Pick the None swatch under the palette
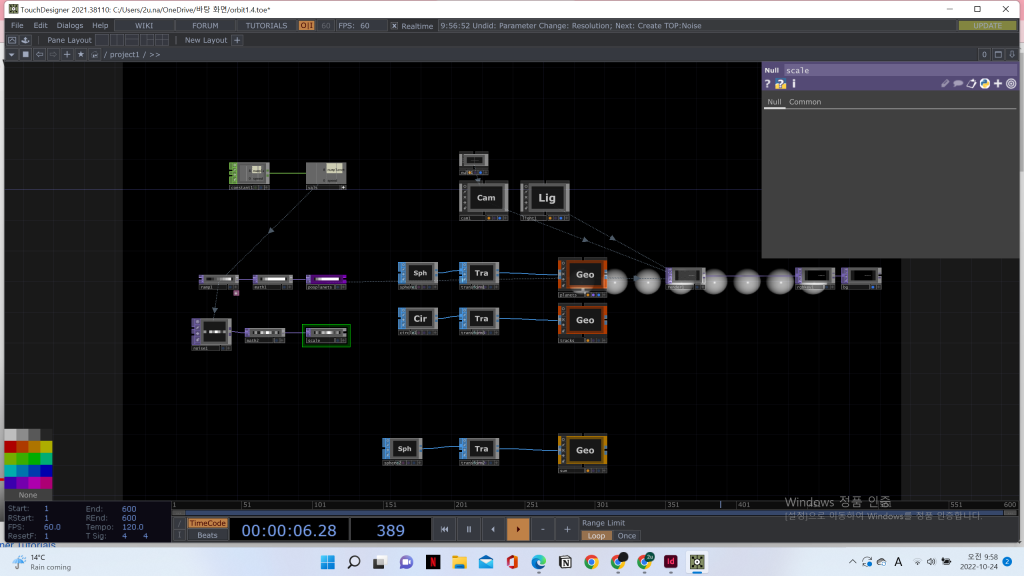This screenshot has height=576, width=1024. click(x=28, y=495)
